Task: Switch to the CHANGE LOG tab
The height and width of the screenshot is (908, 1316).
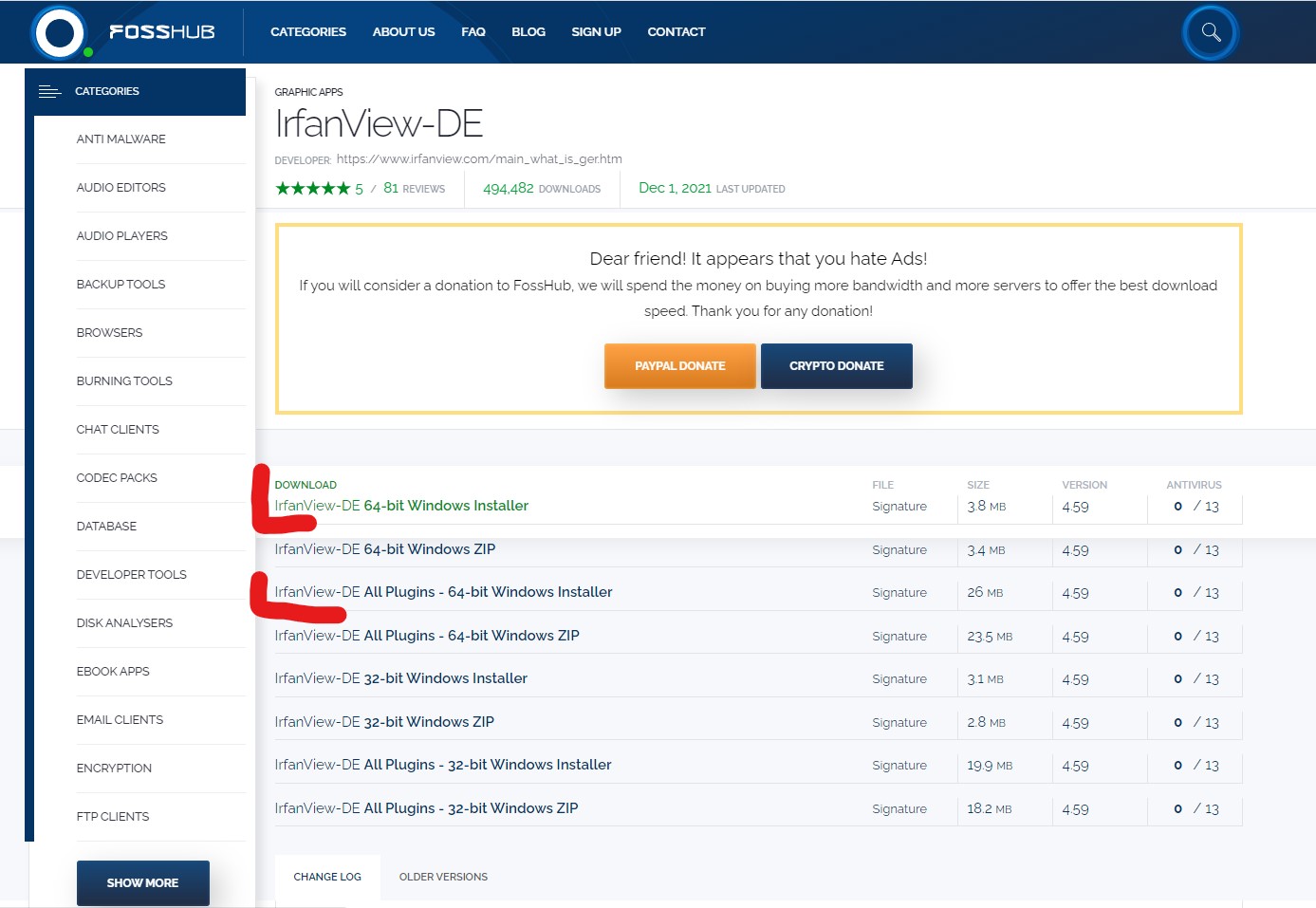Action: [327, 877]
